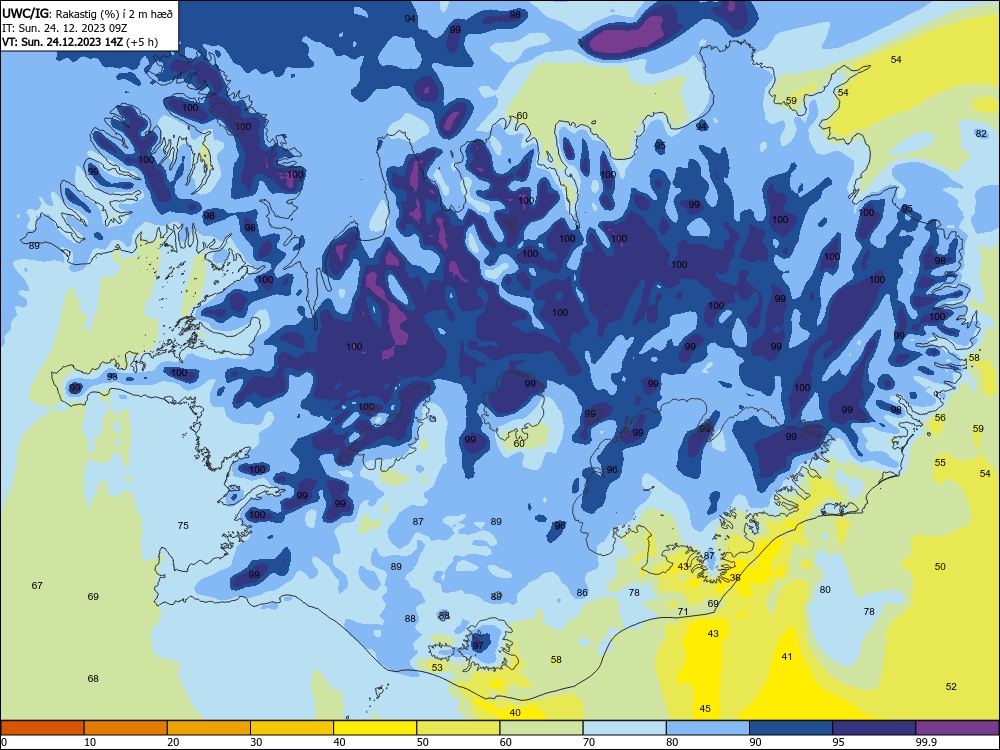Click the 'UWC/IG: Rakastig (%) í 2 m hæð' title

[x=87, y=13]
